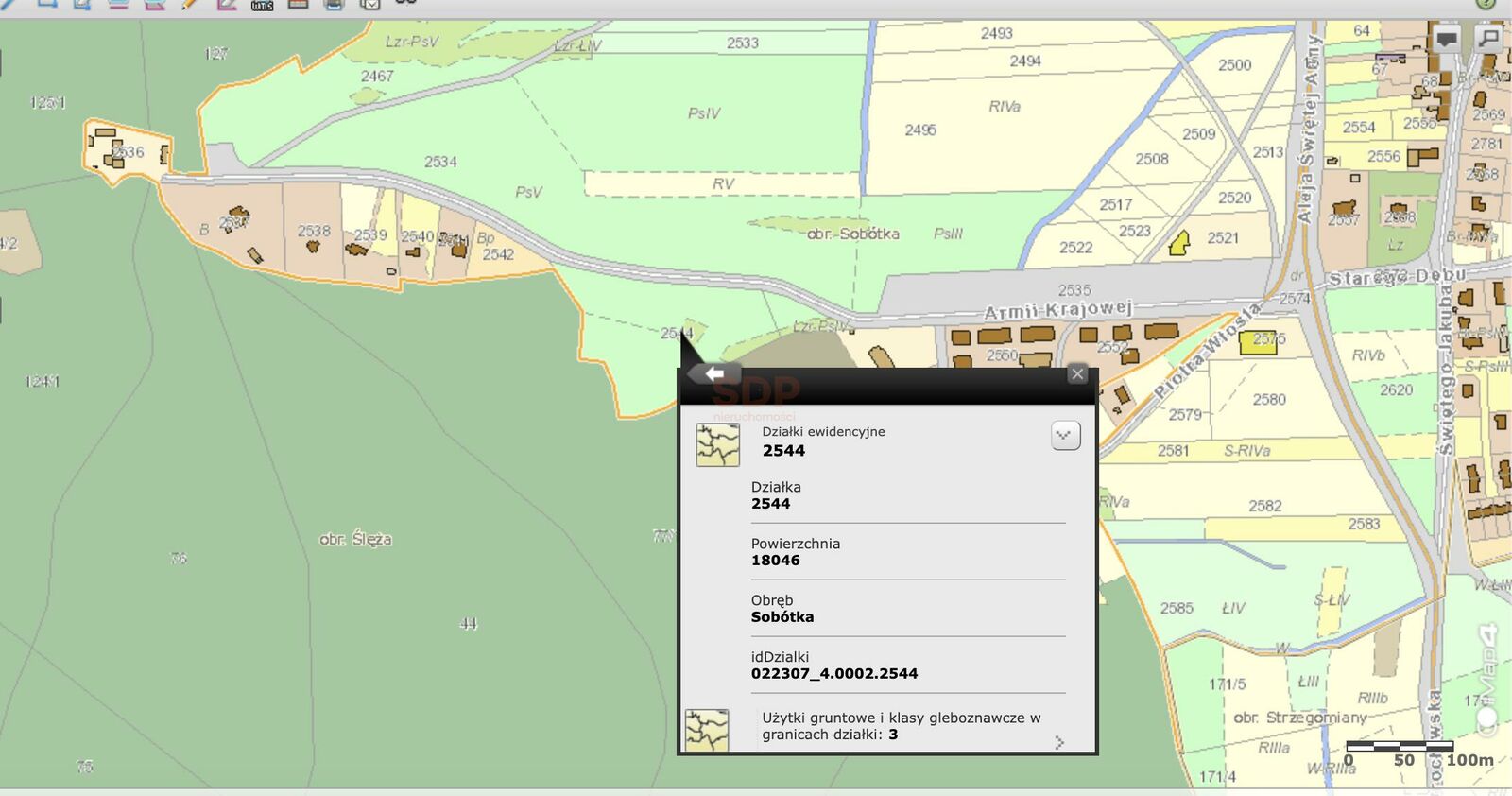This screenshot has width=1512, height=796.
Task: Click the yellow highlighted building in parcel 2575
Action: point(1257,343)
